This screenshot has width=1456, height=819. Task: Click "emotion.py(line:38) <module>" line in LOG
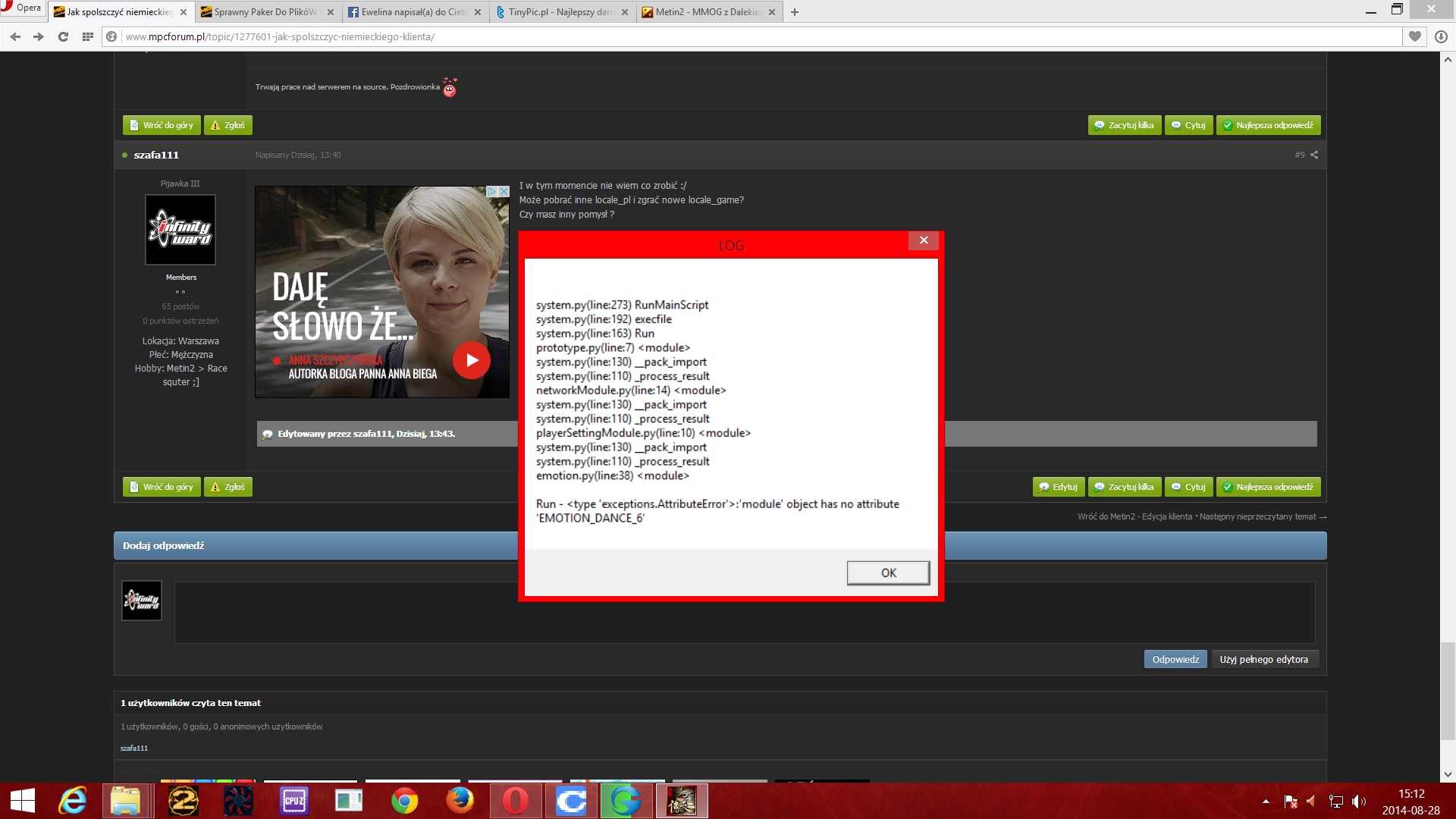(613, 476)
